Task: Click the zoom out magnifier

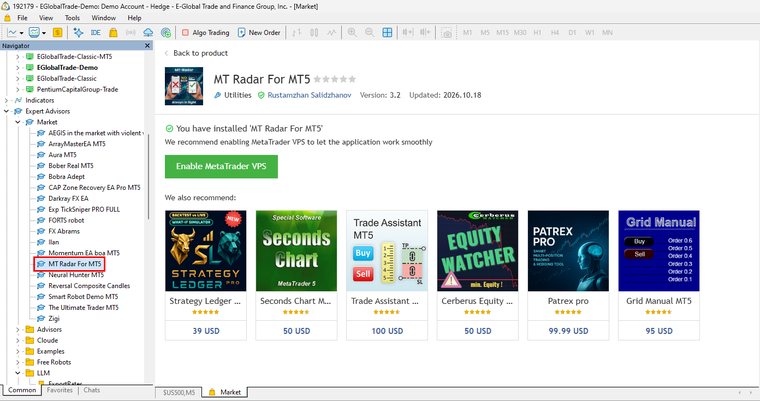Action: 369,32
